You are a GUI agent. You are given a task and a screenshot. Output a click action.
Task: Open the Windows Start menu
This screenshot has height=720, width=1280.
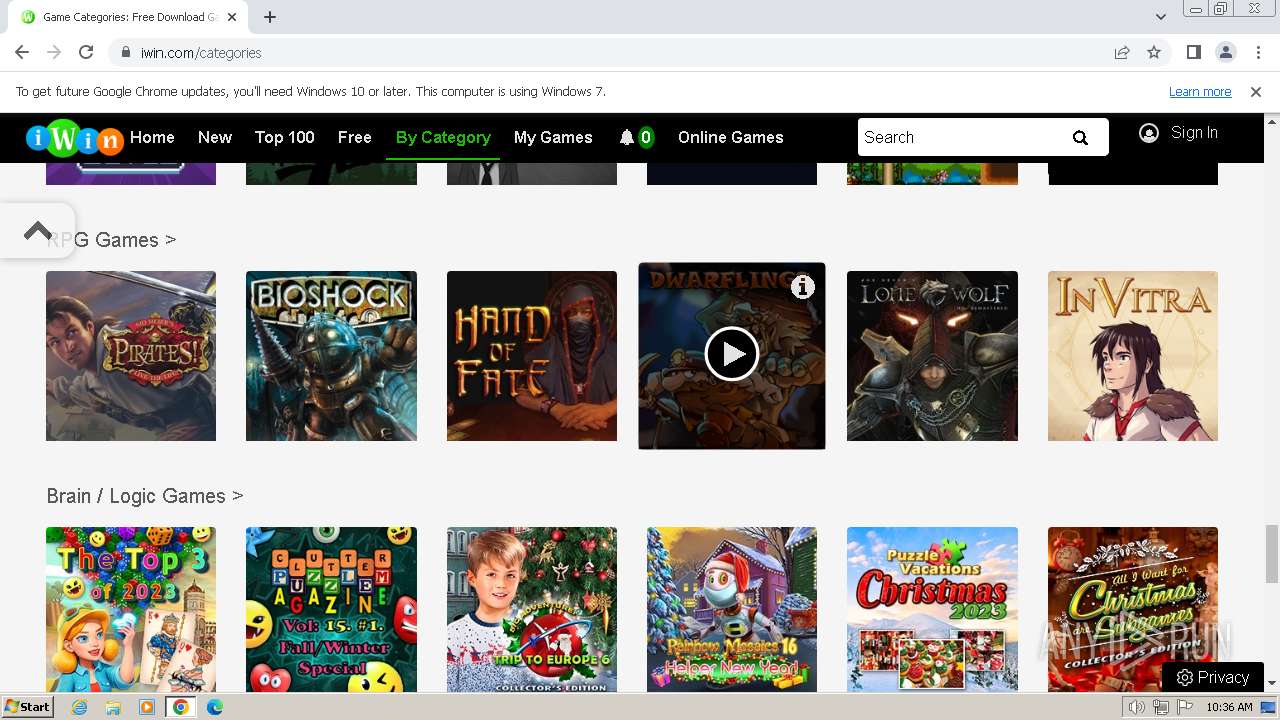pyautogui.click(x=27, y=707)
